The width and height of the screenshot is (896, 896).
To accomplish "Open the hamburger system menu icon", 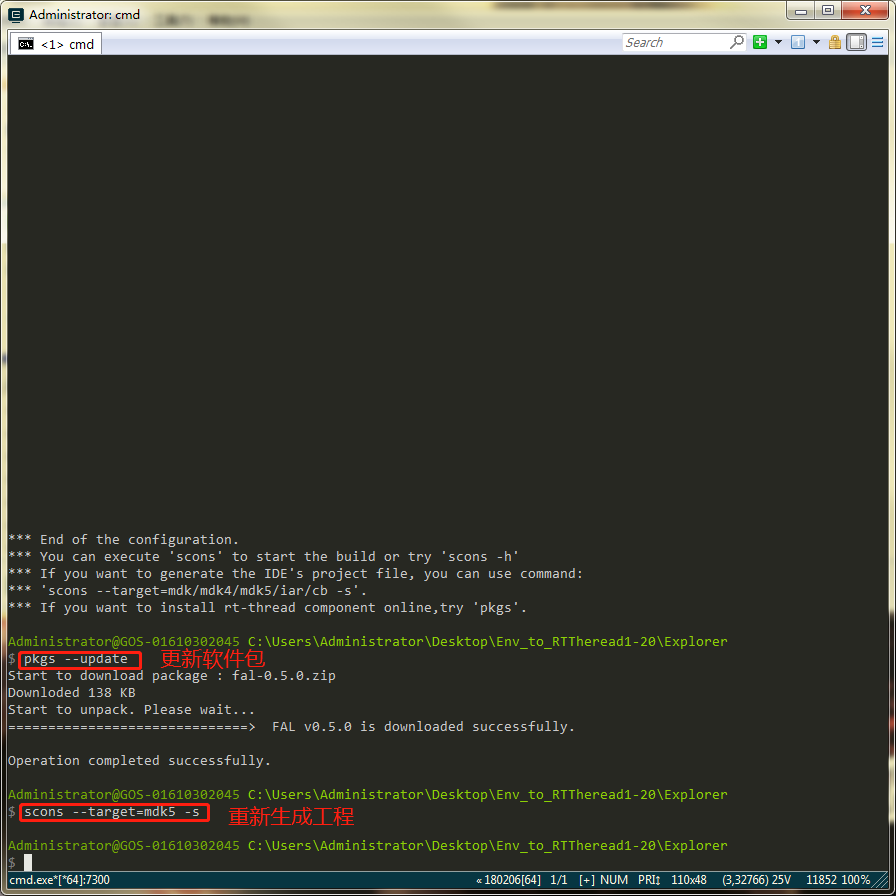I will 877,42.
